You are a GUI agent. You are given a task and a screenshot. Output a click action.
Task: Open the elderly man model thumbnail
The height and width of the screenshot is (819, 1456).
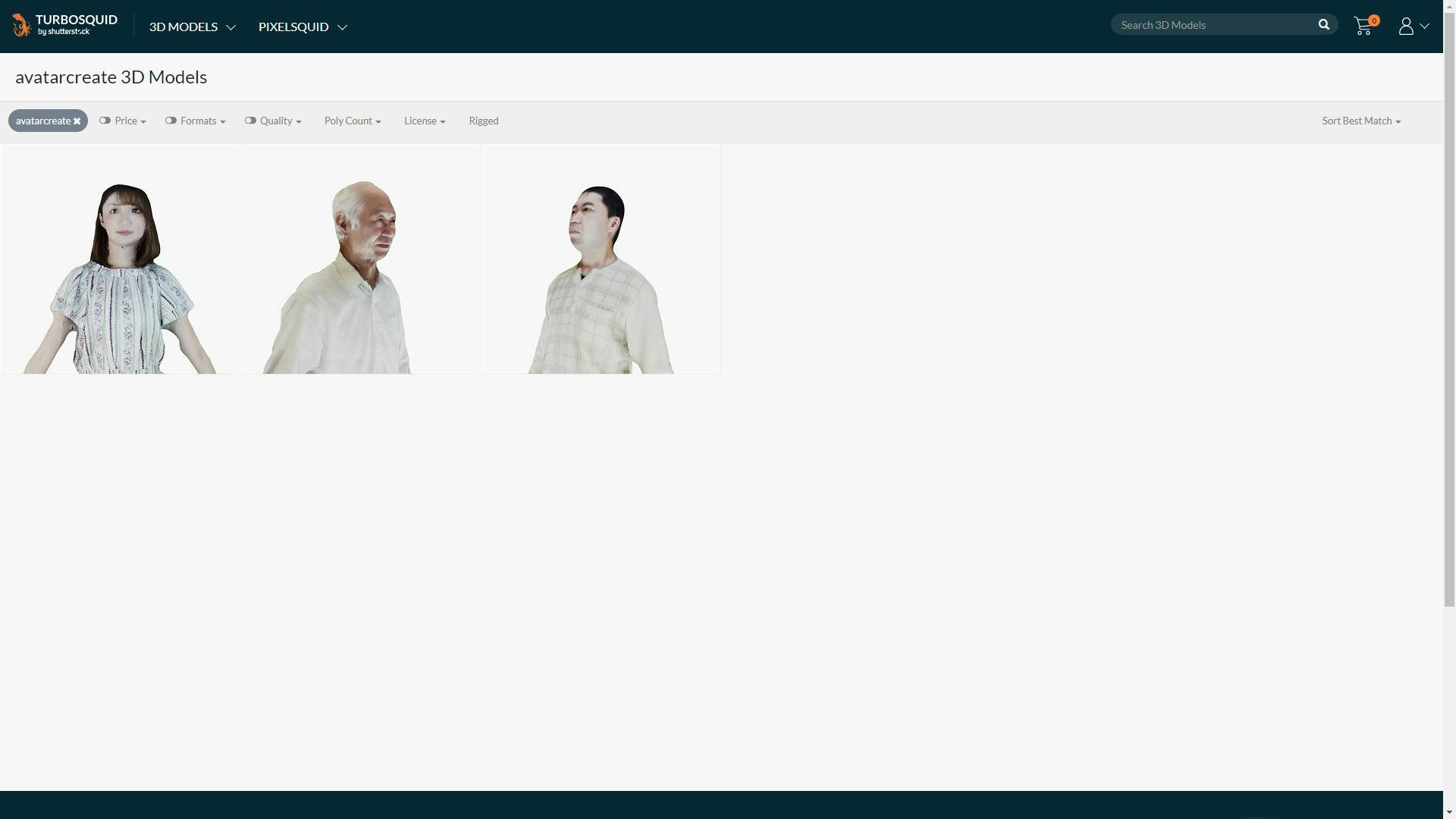click(360, 259)
